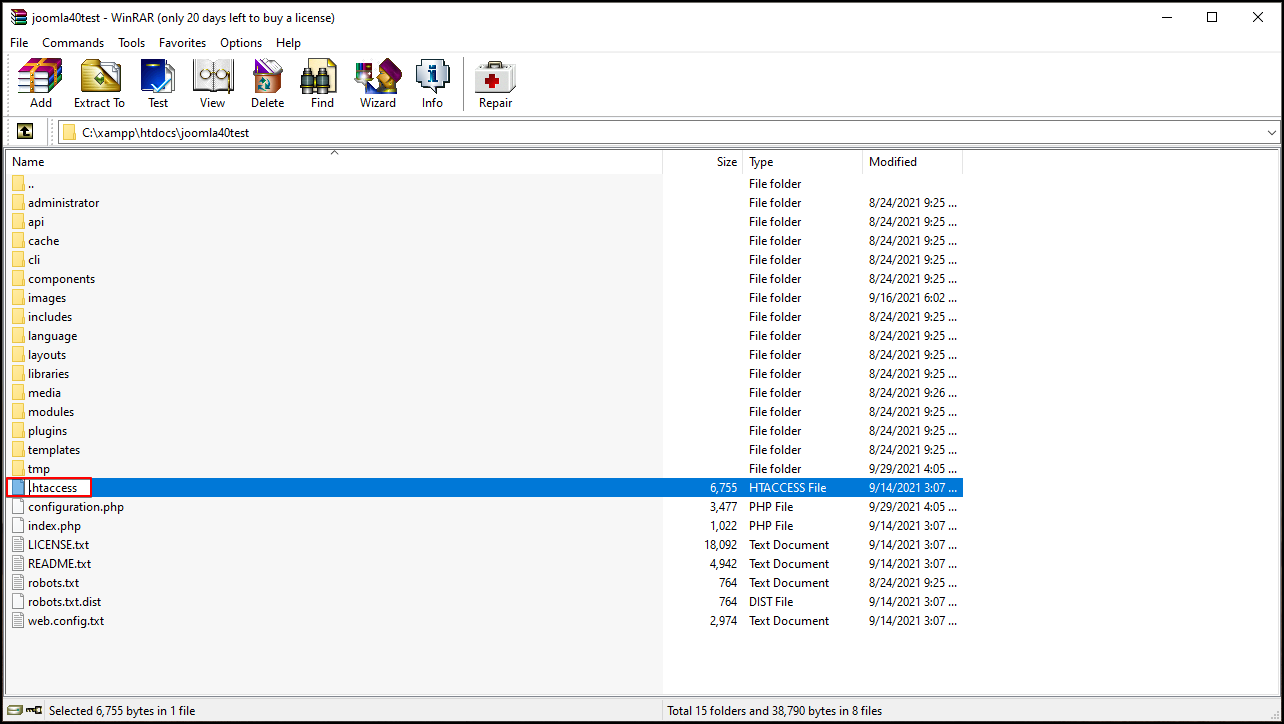The image size is (1284, 724).
Task: Click the 18,092 size value
Action: (720, 545)
